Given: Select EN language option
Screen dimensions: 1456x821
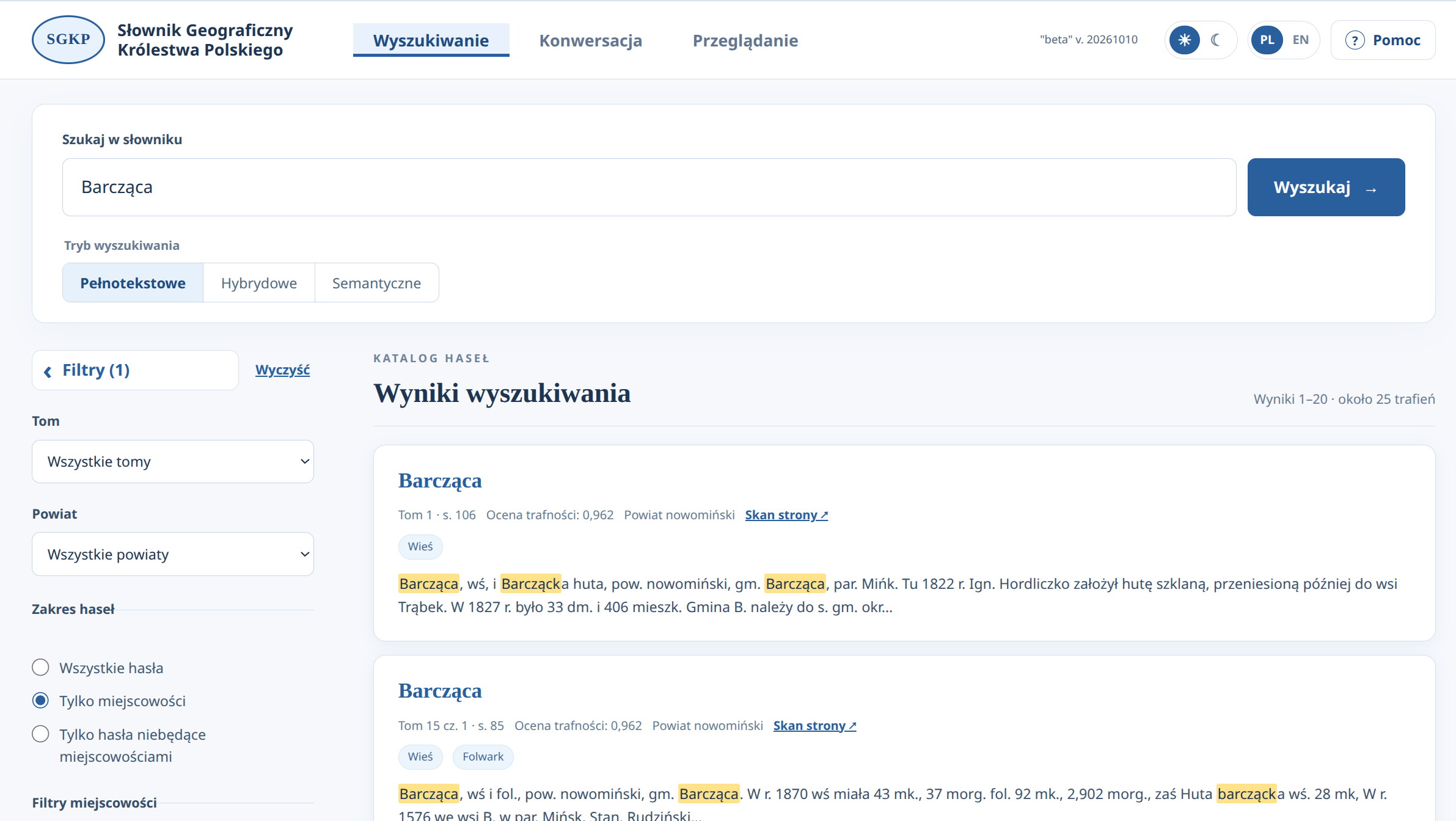Looking at the screenshot, I should [x=1301, y=40].
